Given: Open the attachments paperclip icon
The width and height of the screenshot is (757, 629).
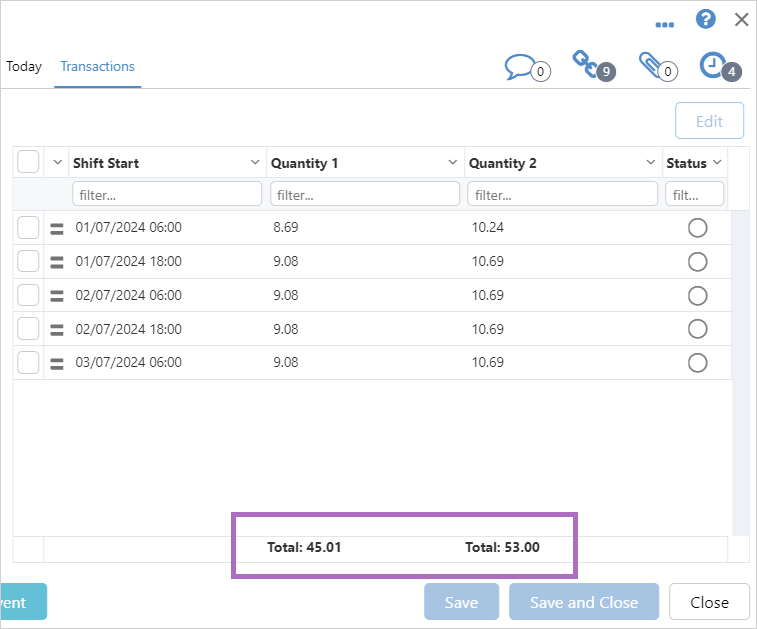Looking at the screenshot, I should point(652,66).
